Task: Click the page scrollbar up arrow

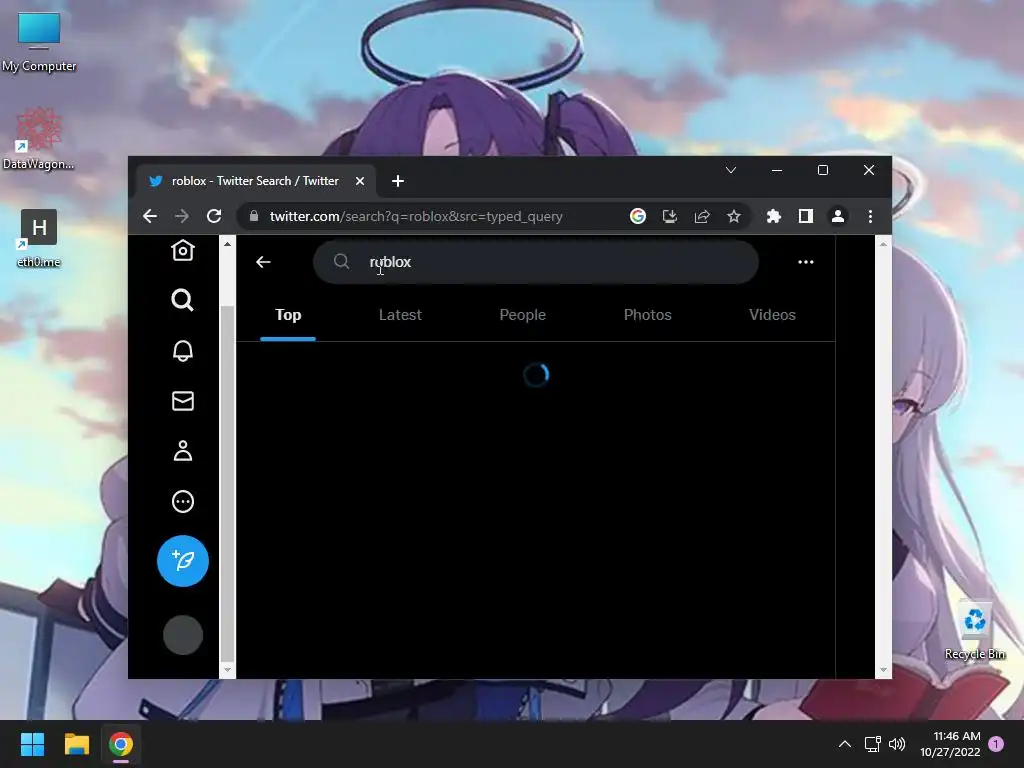Action: click(883, 244)
